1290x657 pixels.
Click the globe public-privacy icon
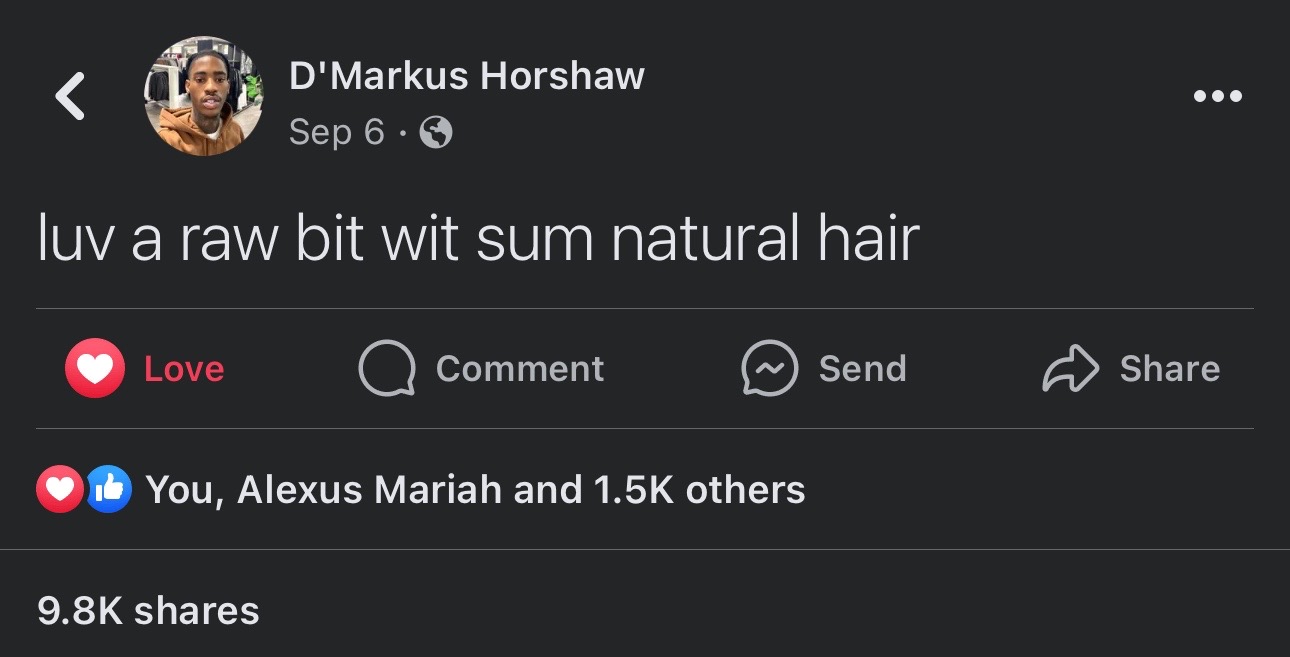point(435,132)
